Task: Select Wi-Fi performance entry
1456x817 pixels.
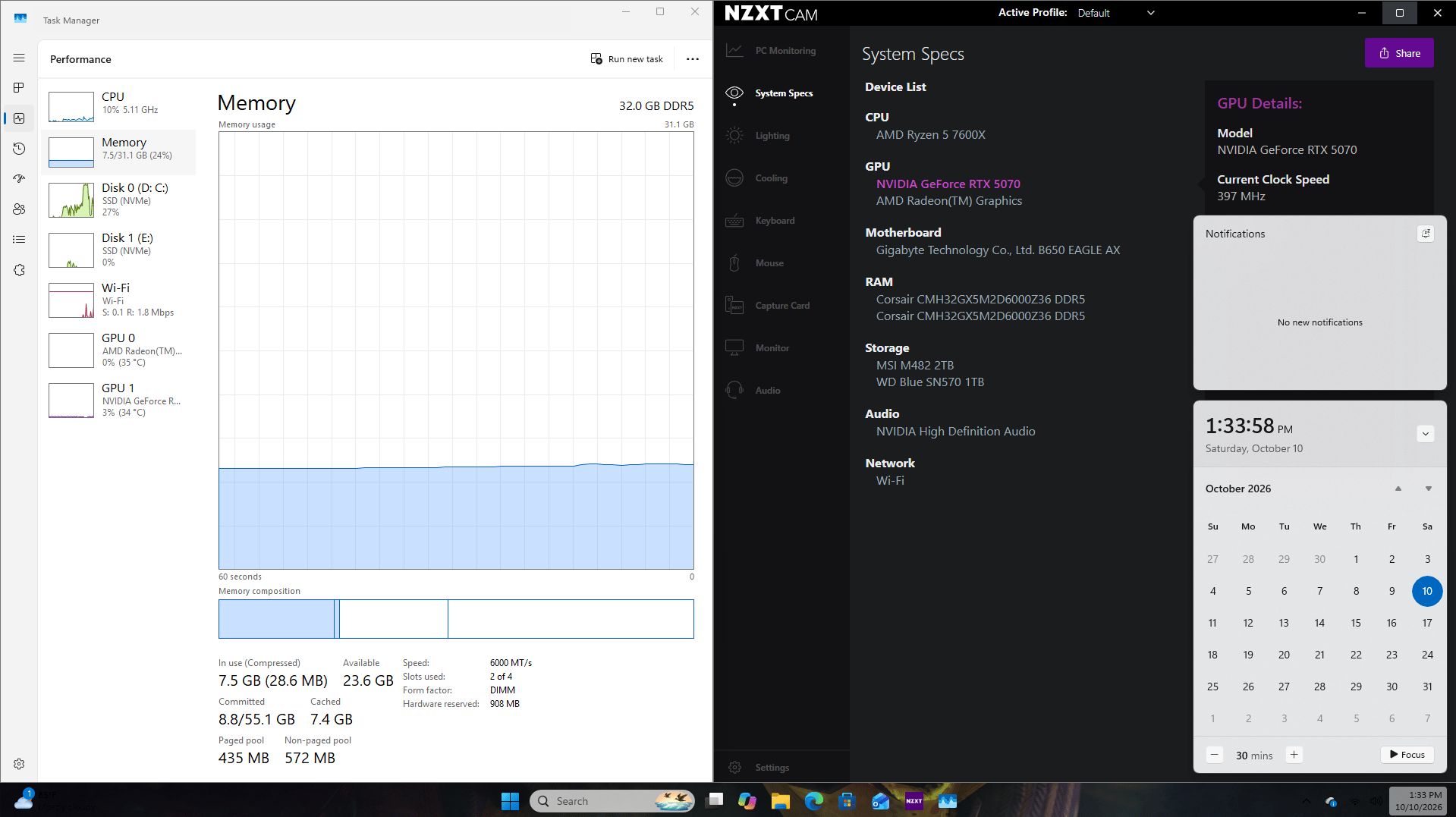Action: tap(118, 300)
